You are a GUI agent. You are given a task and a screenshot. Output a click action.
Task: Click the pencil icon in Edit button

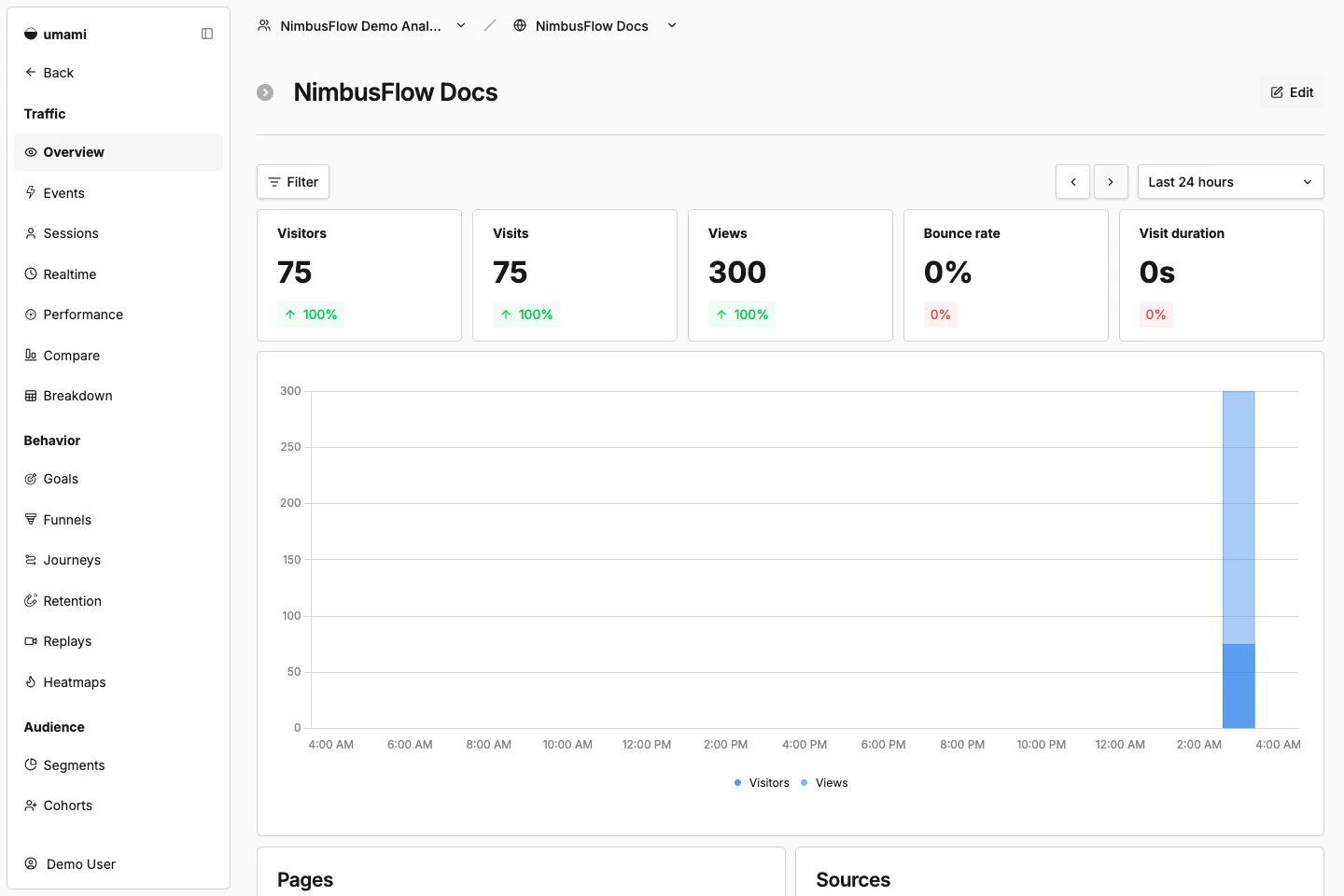point(1277,92)
